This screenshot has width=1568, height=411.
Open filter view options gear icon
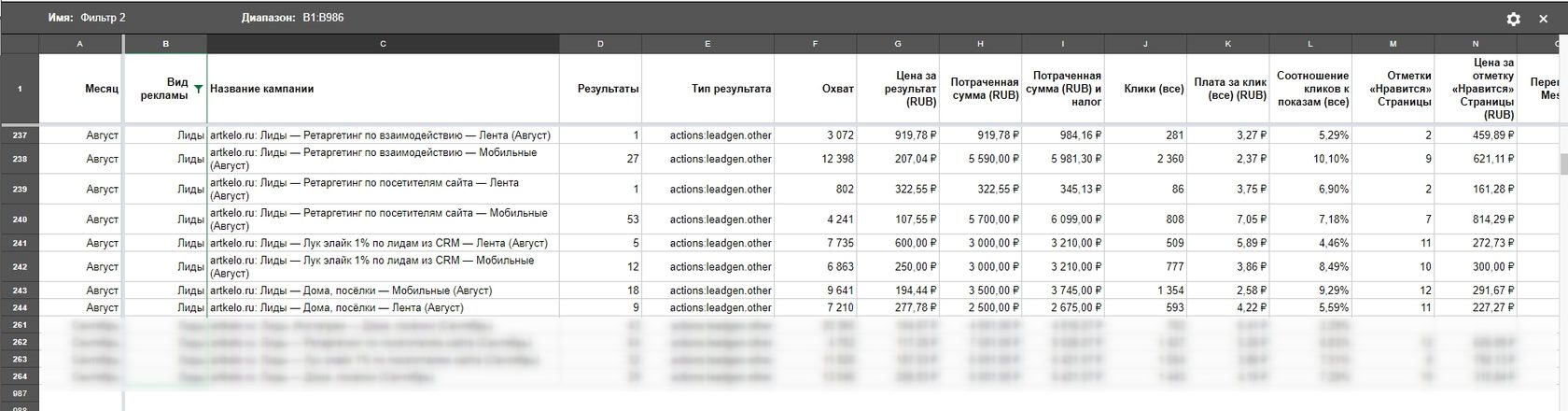coord(1513,19)
